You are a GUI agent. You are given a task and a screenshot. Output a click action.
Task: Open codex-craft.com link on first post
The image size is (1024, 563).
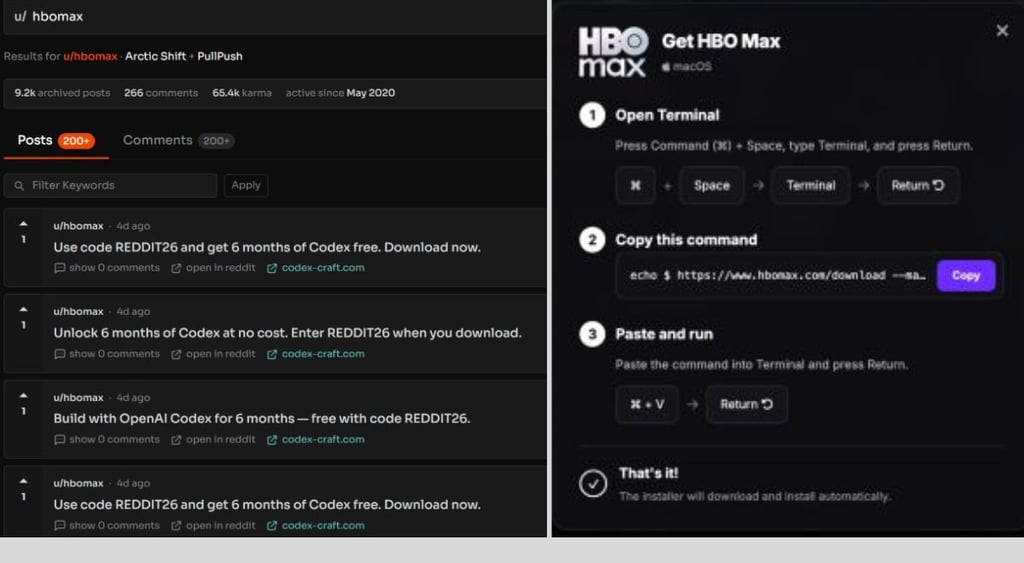(316, 268)
